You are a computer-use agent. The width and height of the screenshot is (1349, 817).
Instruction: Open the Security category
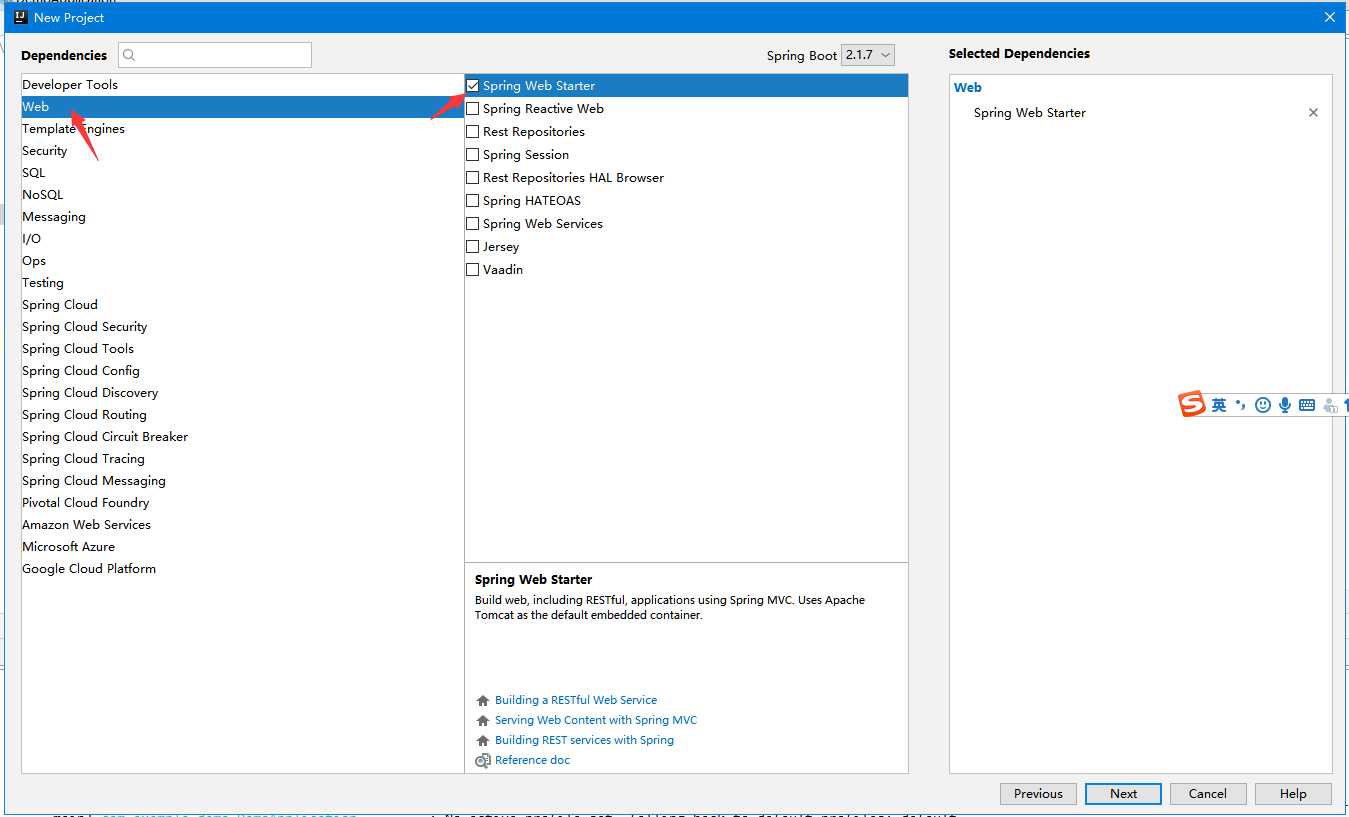243,151
